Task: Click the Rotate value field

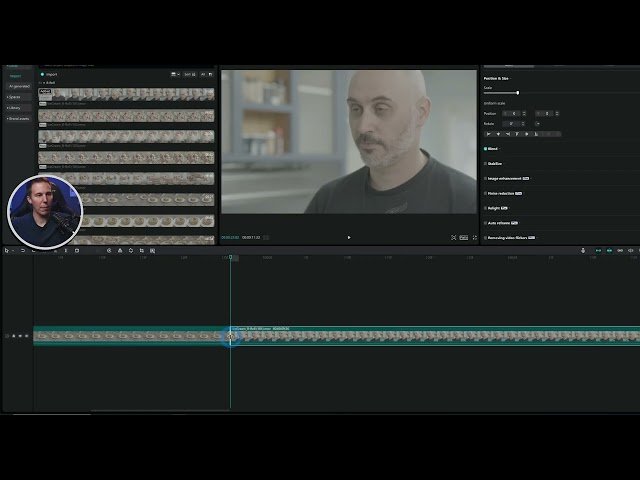Action: coord(511,124)
